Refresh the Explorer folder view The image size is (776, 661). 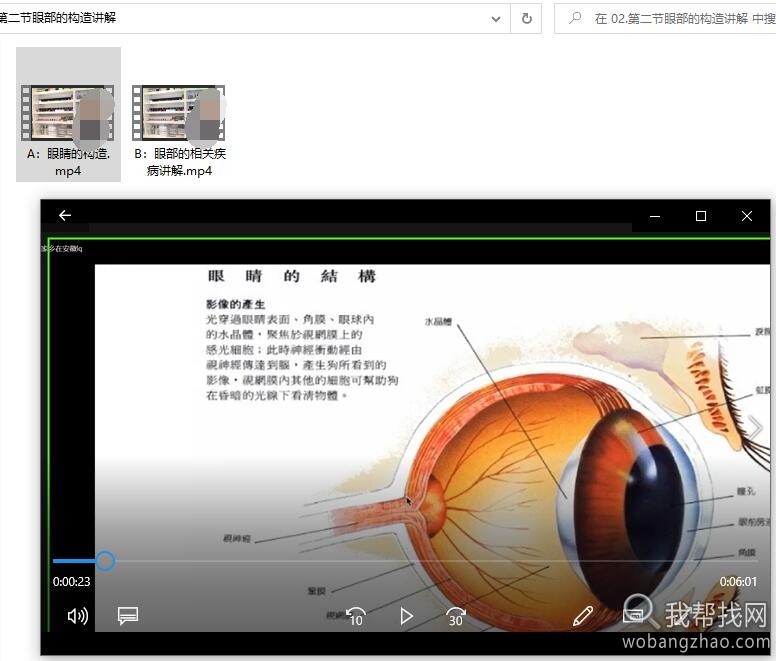pos(527,19)
